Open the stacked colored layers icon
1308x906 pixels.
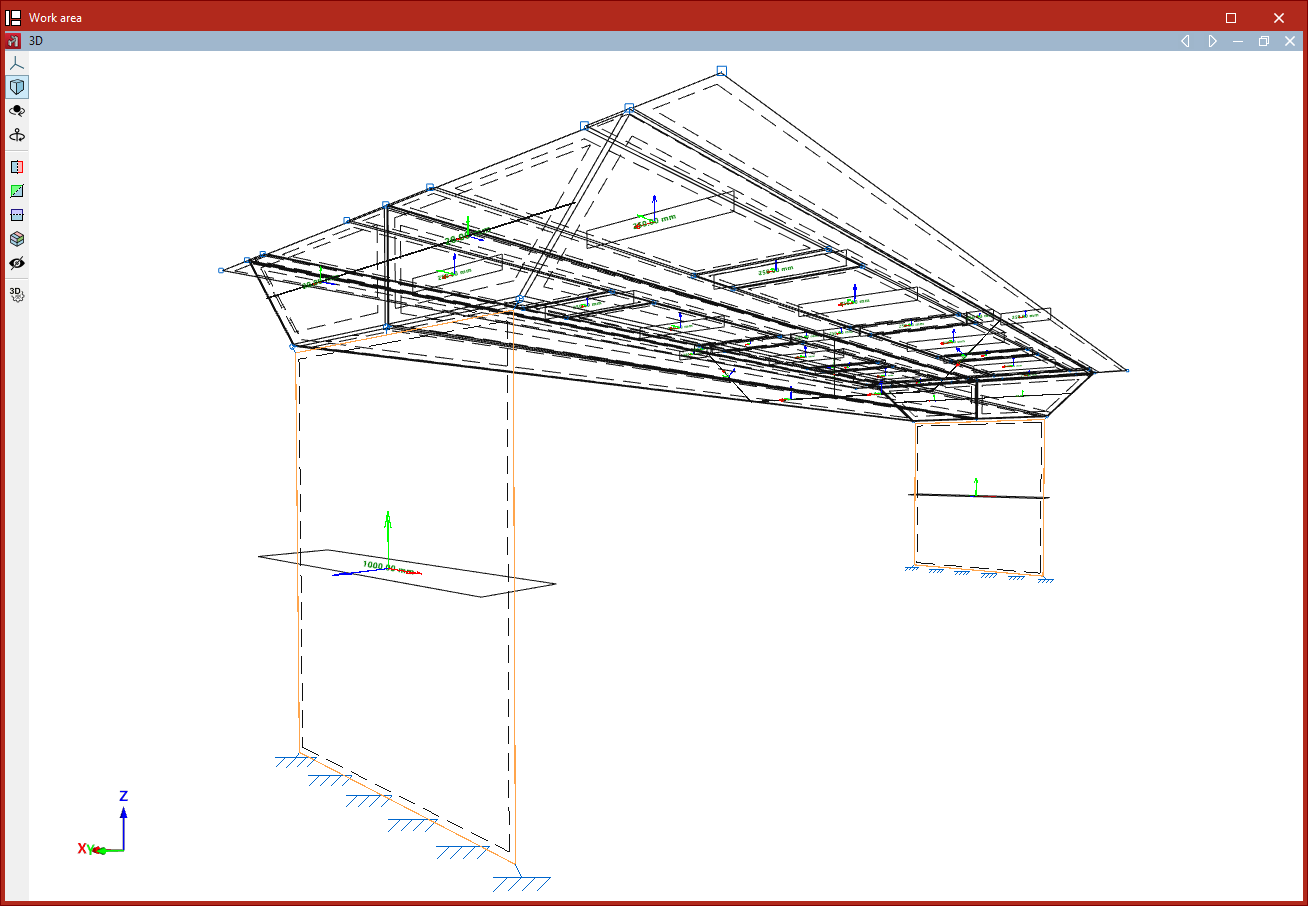[17, 239]
